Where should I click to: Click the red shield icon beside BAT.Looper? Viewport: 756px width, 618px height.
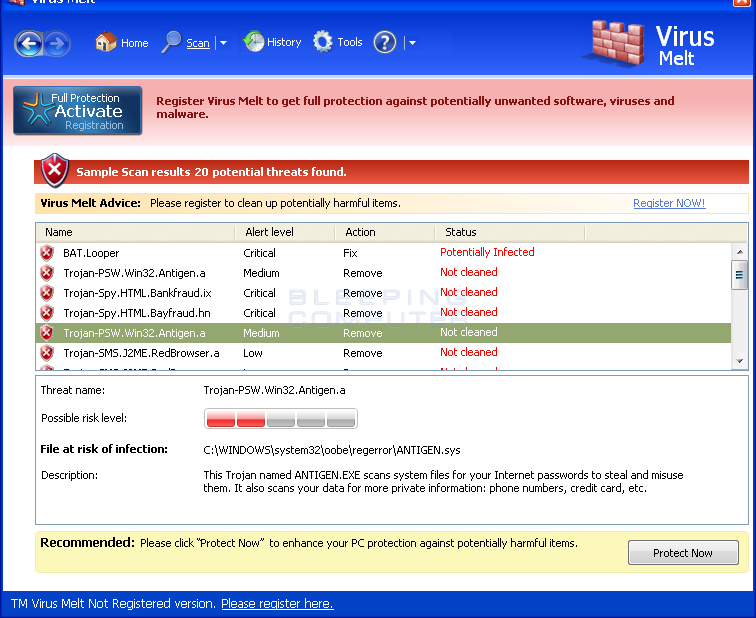tap(47, 253)
